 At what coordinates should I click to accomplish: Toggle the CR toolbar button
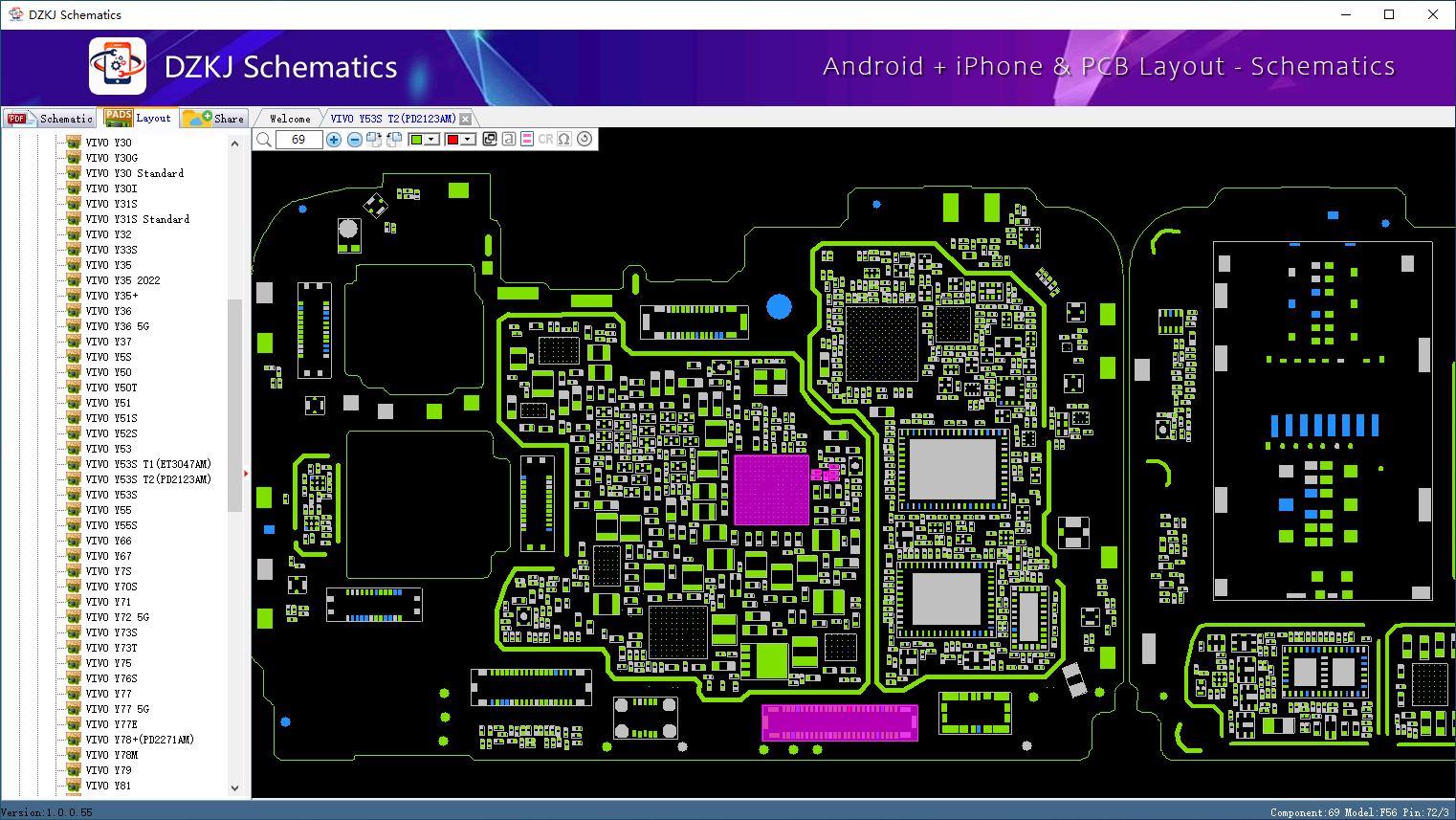(x=545, y=140)
